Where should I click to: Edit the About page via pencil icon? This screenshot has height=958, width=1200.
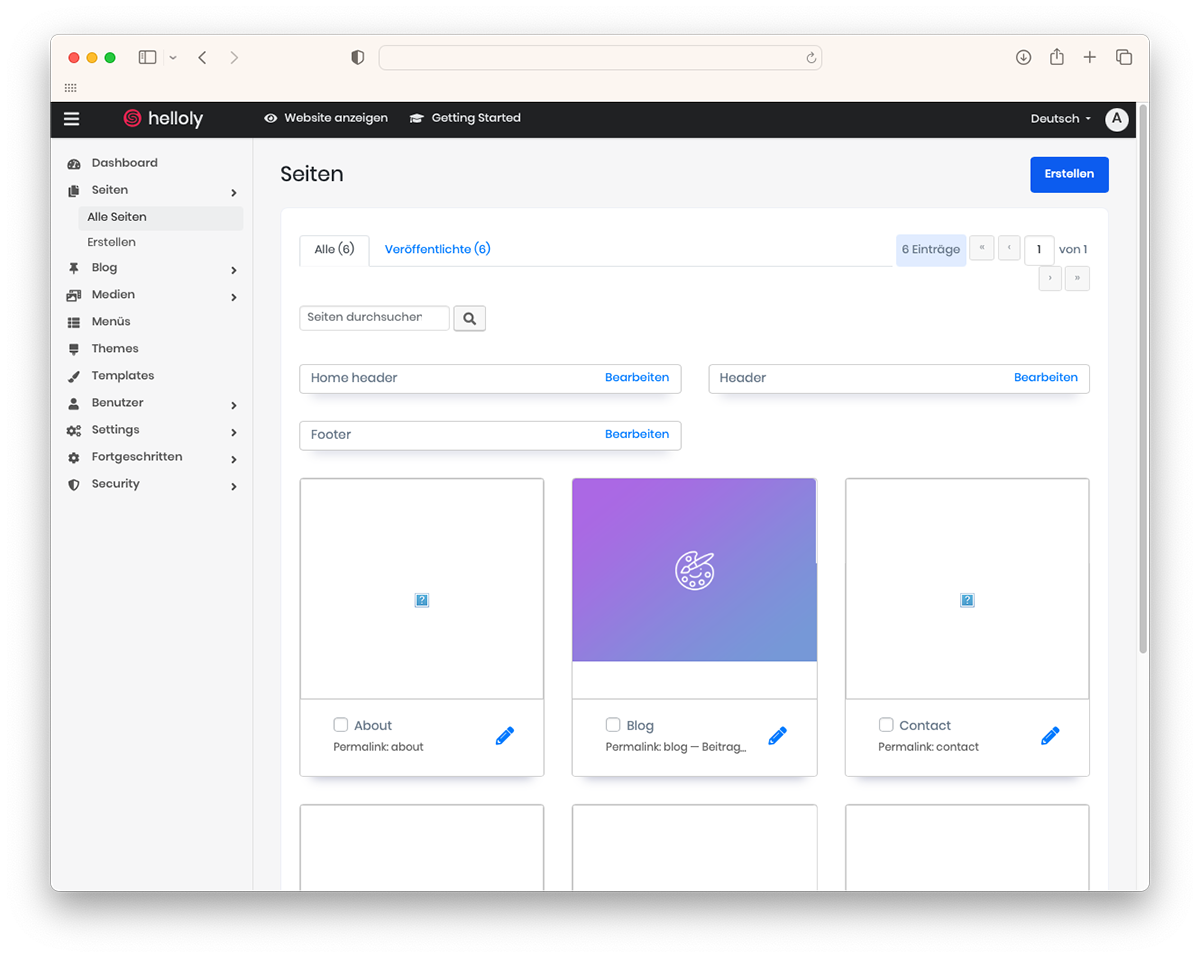[505, 736]
